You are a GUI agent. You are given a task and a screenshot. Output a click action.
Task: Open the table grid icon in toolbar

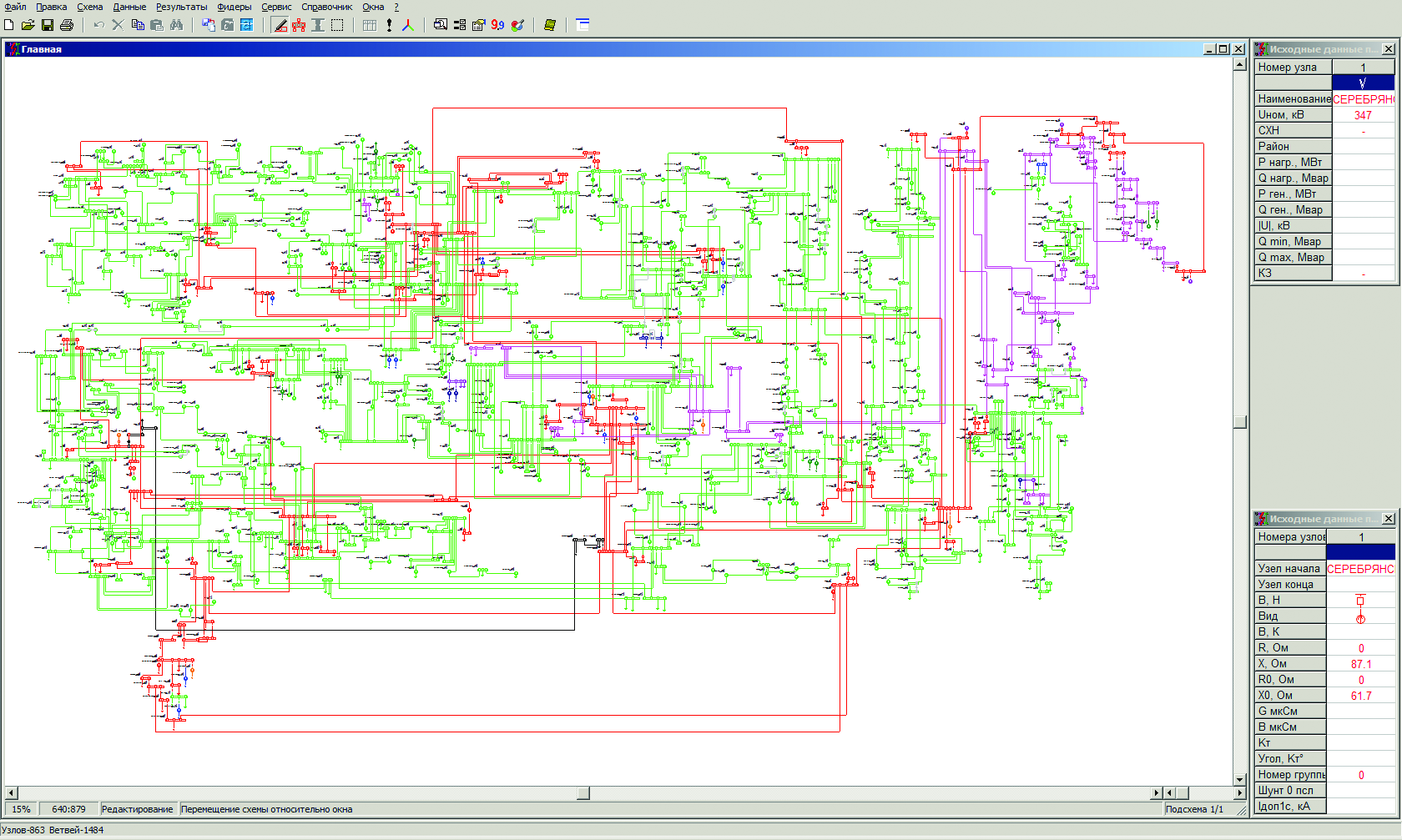click(x=370, y=25)
